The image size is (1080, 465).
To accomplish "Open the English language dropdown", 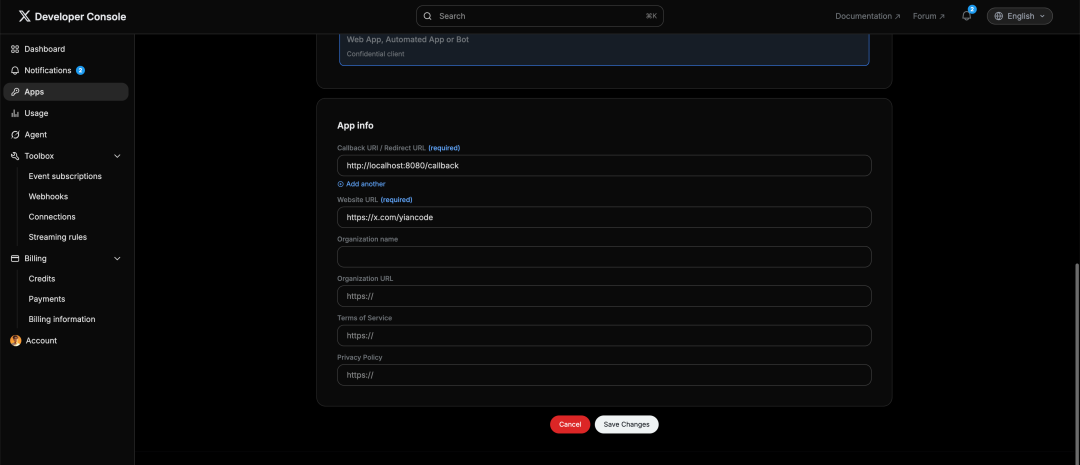I will tap(1019, 16).
